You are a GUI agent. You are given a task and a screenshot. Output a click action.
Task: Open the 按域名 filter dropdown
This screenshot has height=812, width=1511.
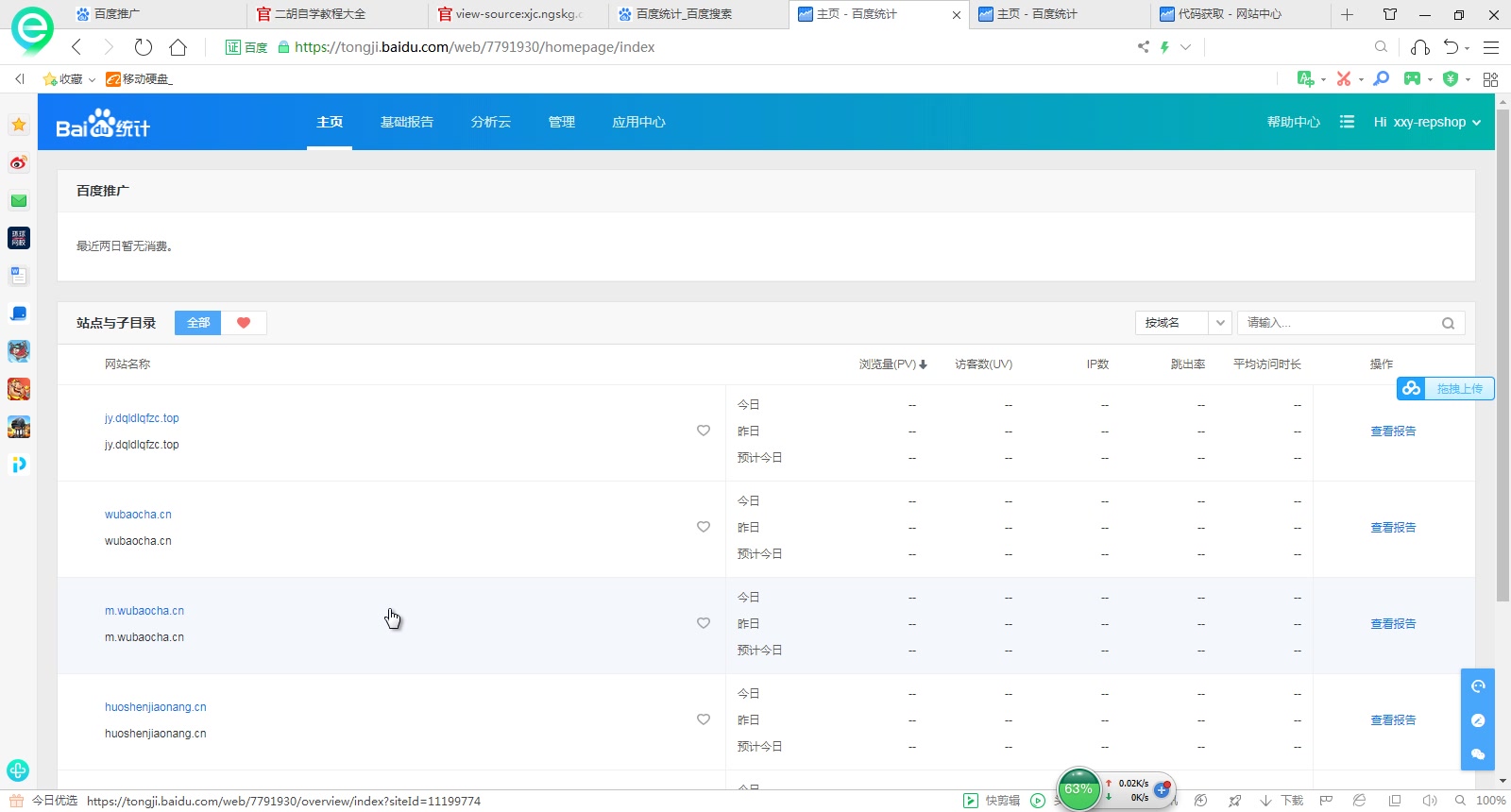[x=1183, y=323]
